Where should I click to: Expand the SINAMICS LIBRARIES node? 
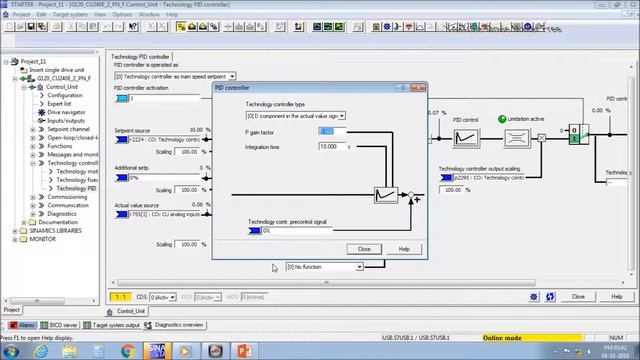click(15, 231)
